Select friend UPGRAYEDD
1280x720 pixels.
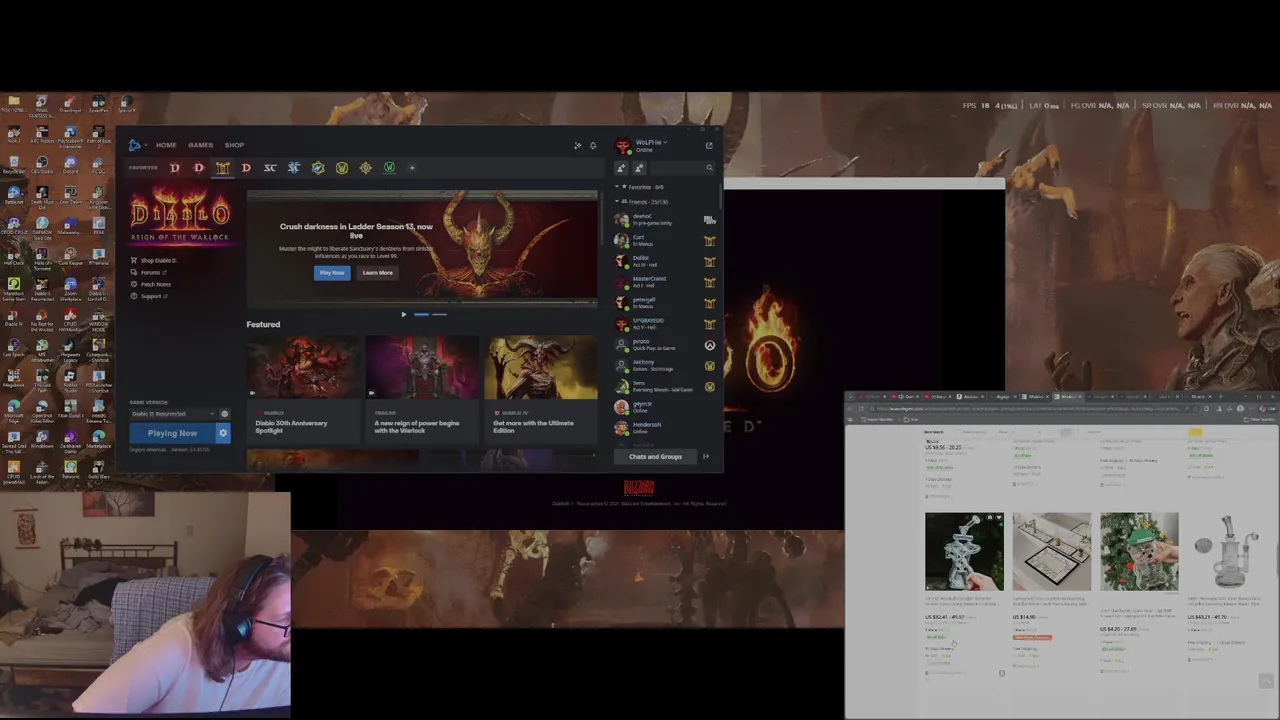point(665,324)
